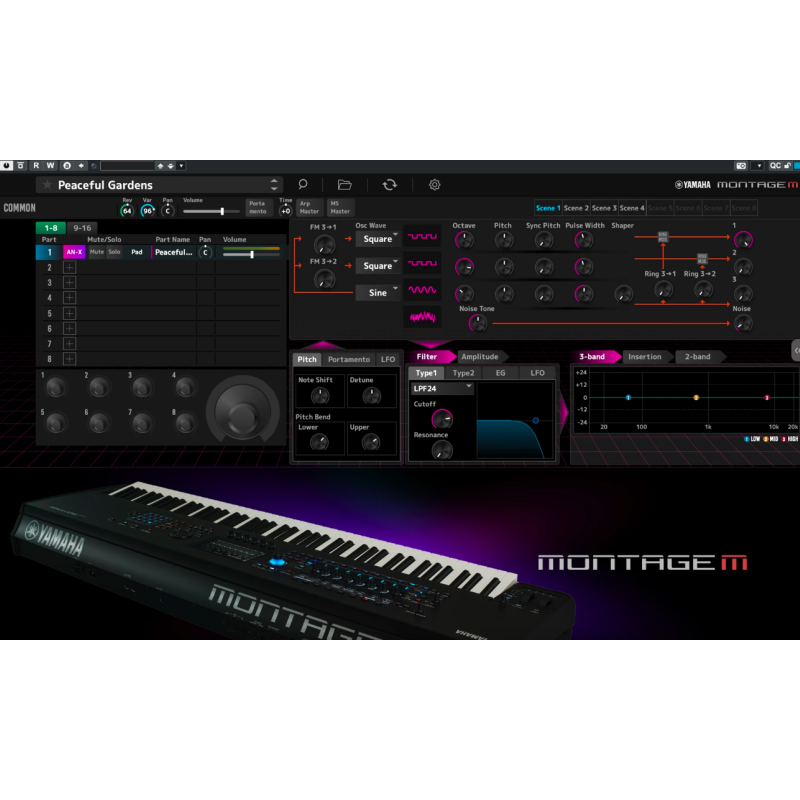This screenshot has height=800, width=800.
Task: Open the Sine oscillator wave dropdown
Action: (x=378, y=293)
